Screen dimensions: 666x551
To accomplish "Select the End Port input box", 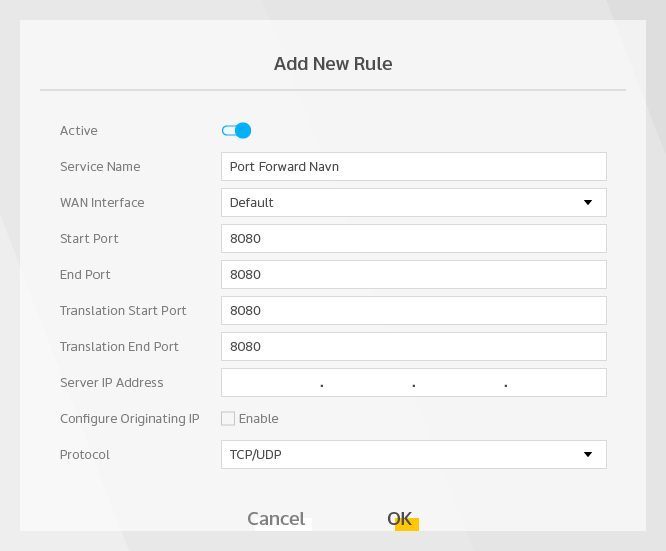I will tap(413, 275).
